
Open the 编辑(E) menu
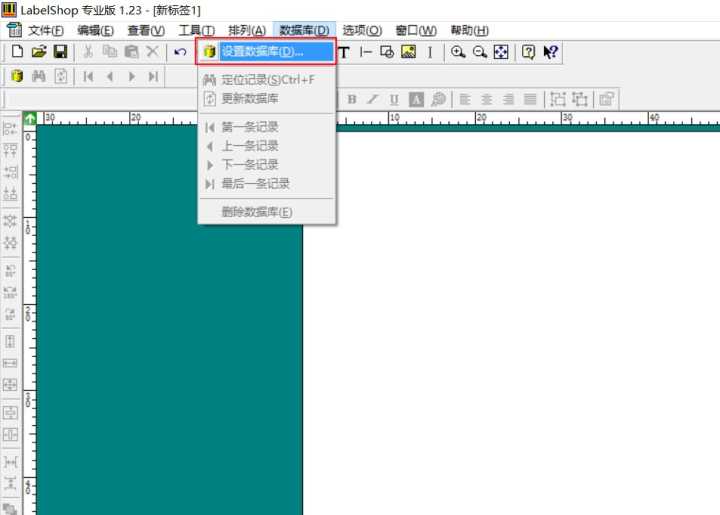tap(96, 31)
